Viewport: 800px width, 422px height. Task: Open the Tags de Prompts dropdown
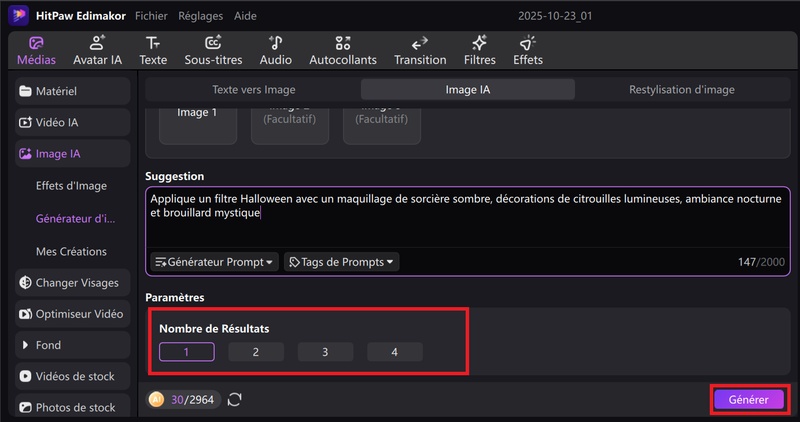[342, 262]
